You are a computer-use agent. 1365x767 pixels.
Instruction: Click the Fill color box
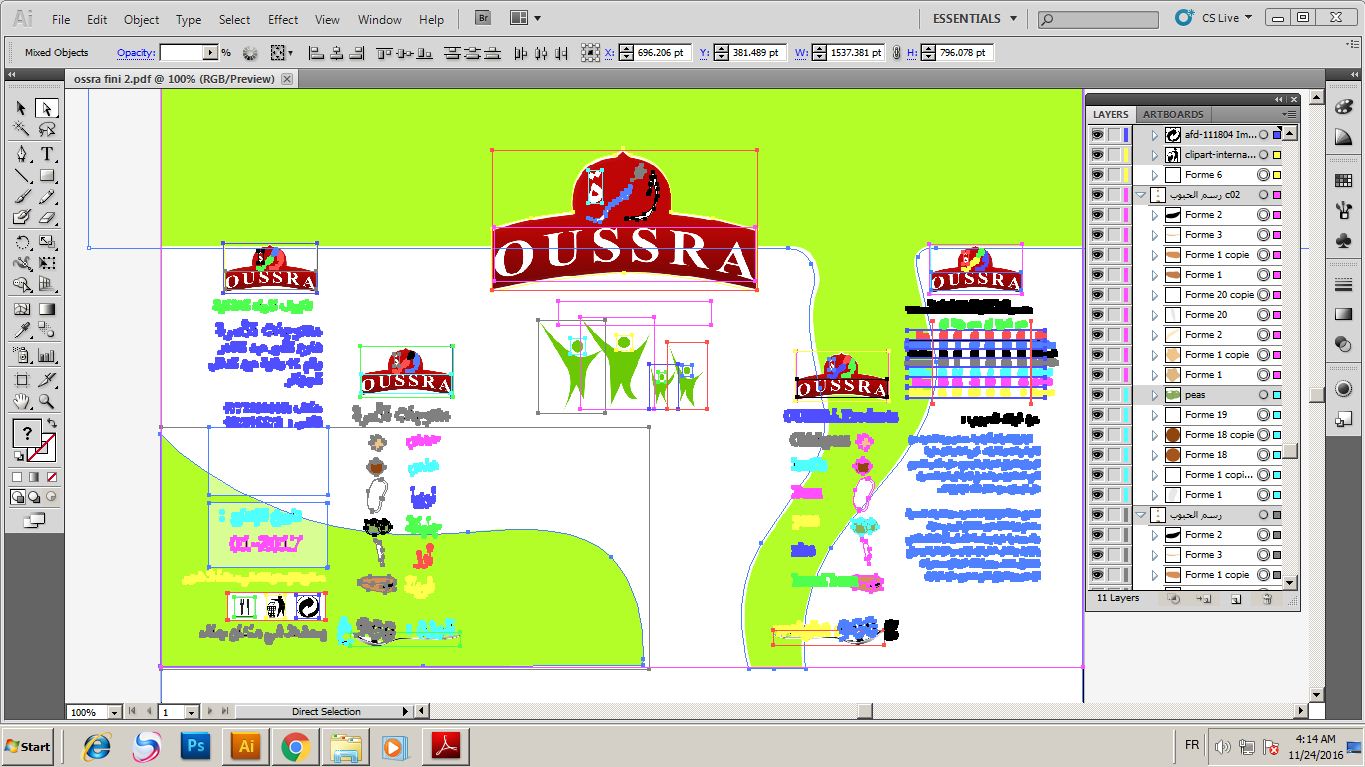pos(28,434)
